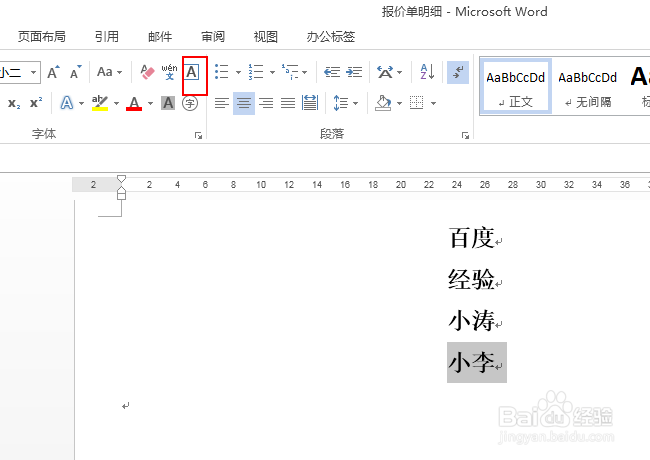650x460 pixels.
Task: Toggle Character Shading gray A icon
Action: pos(168,103)
